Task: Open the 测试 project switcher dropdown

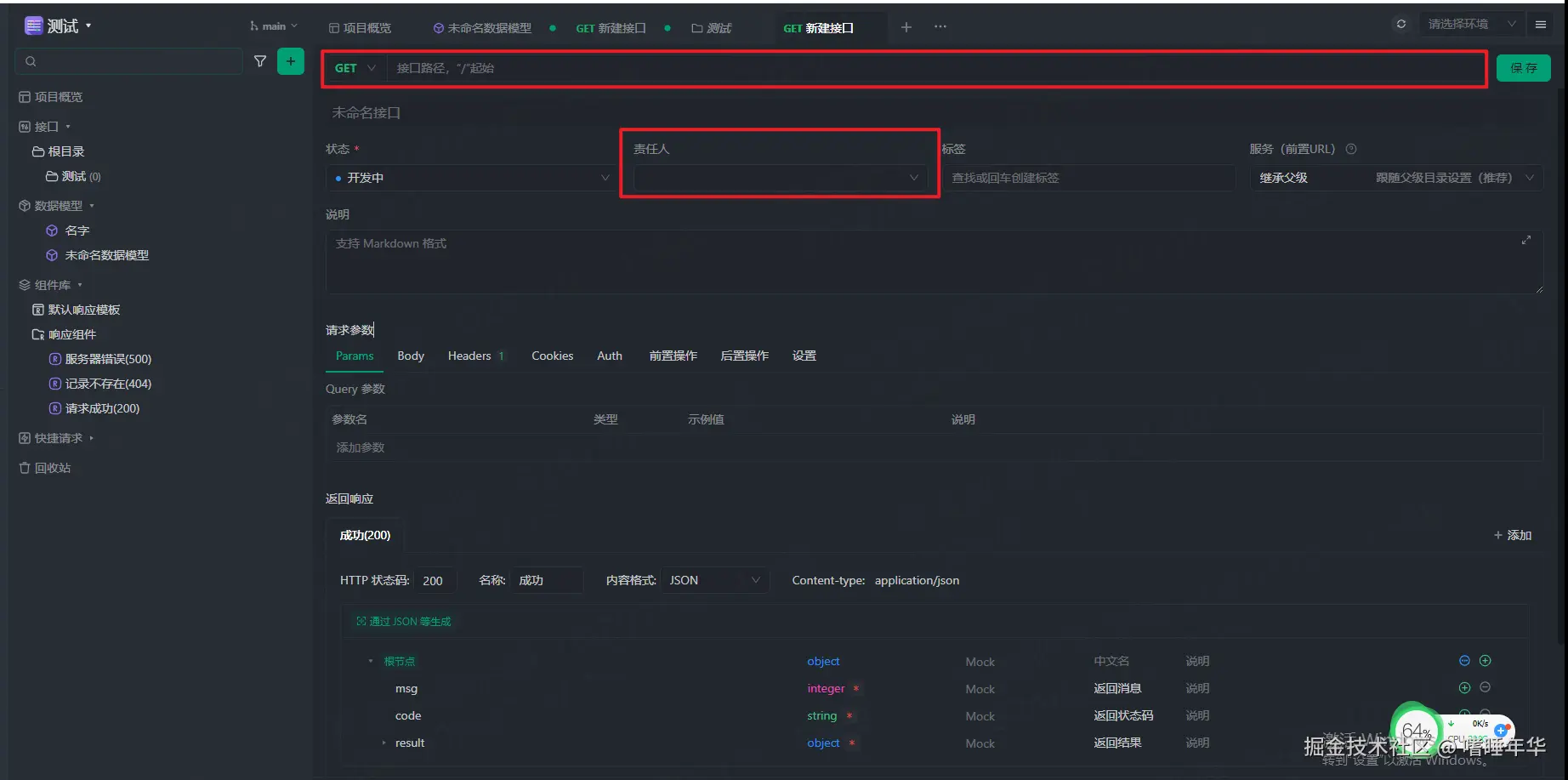Action: 58,26
